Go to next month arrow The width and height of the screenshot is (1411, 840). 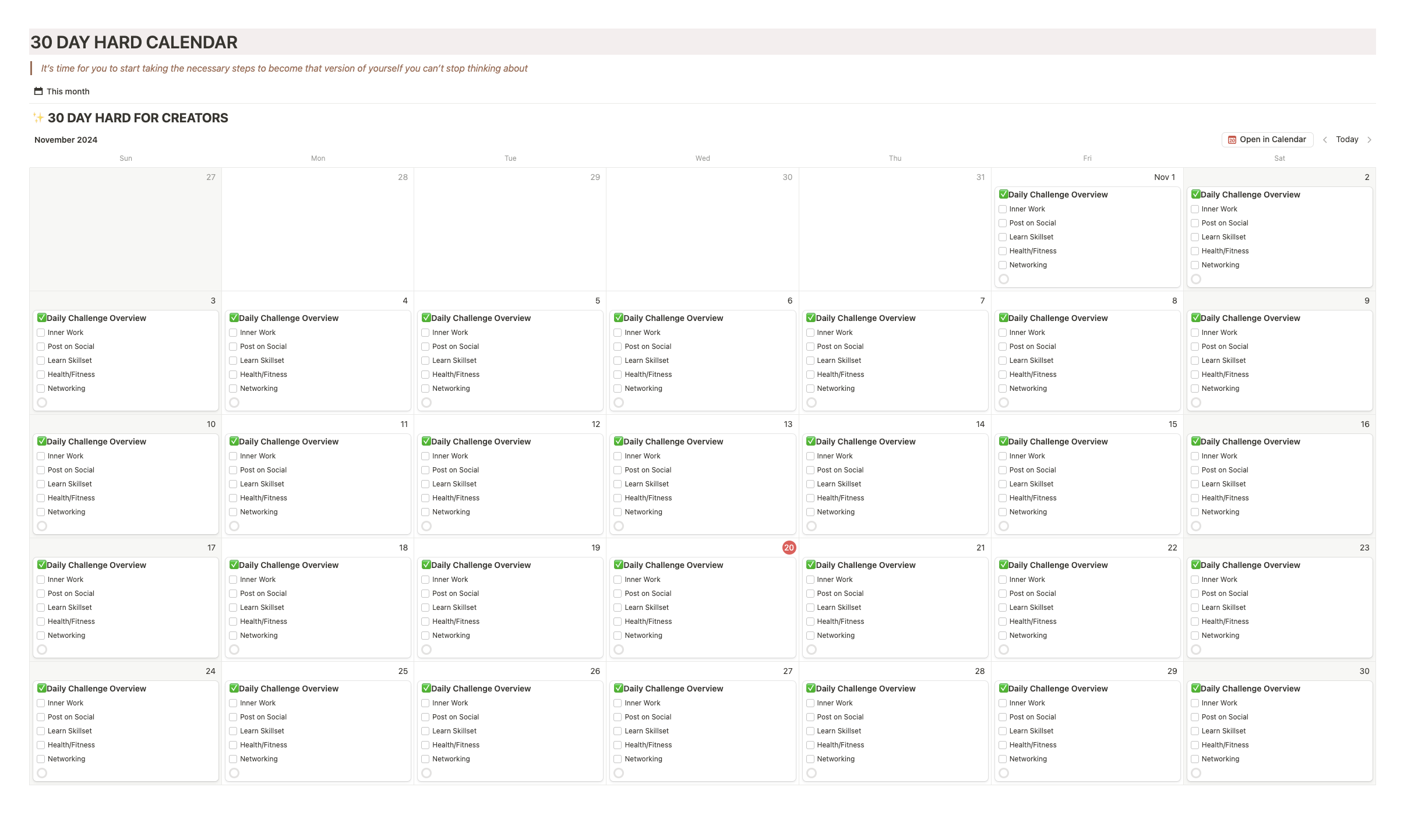point(1369,140)
